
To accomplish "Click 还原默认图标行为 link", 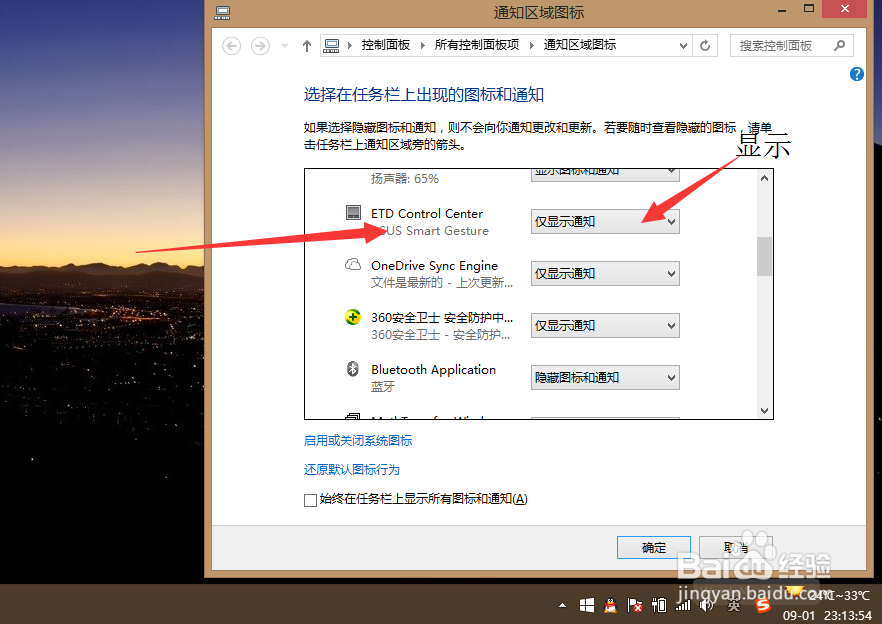I will click(352, 470).
